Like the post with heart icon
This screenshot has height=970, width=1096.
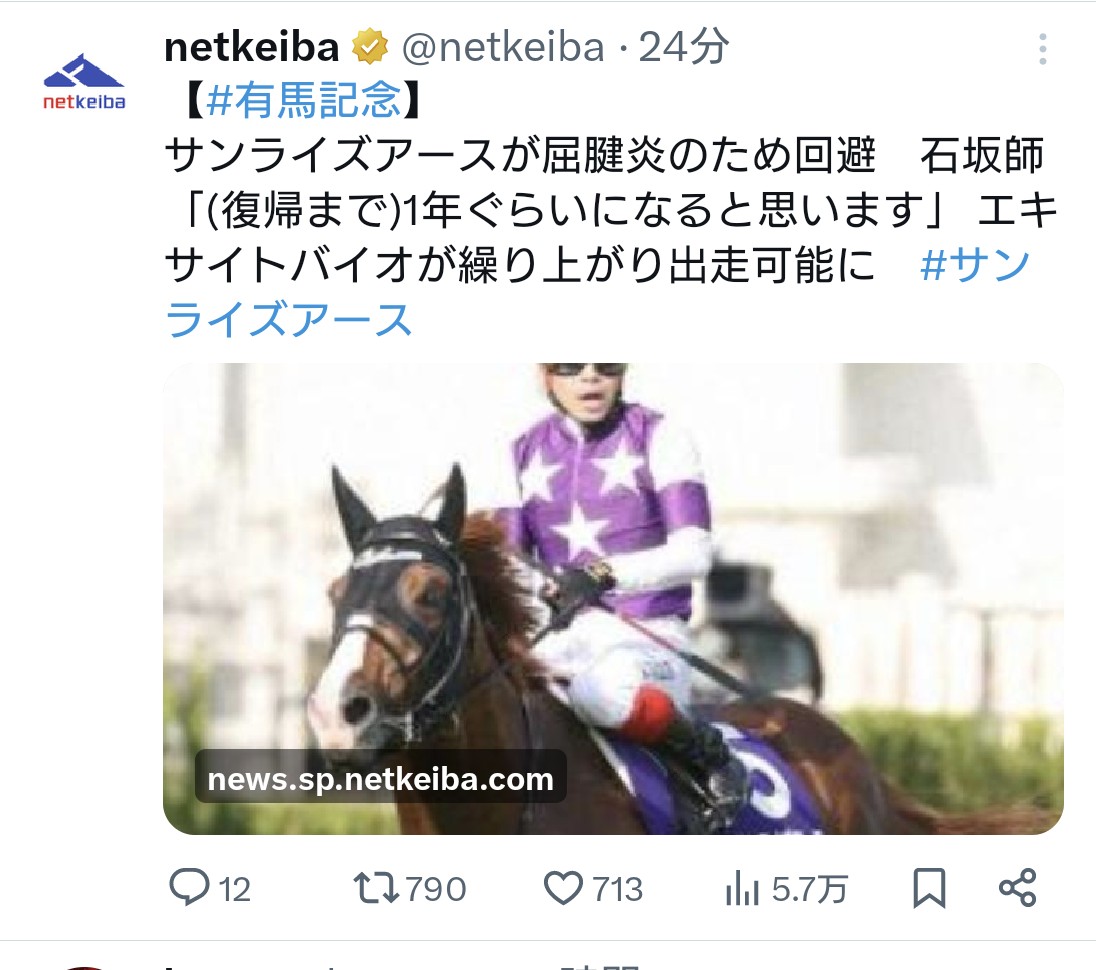[x=563, y=888]
